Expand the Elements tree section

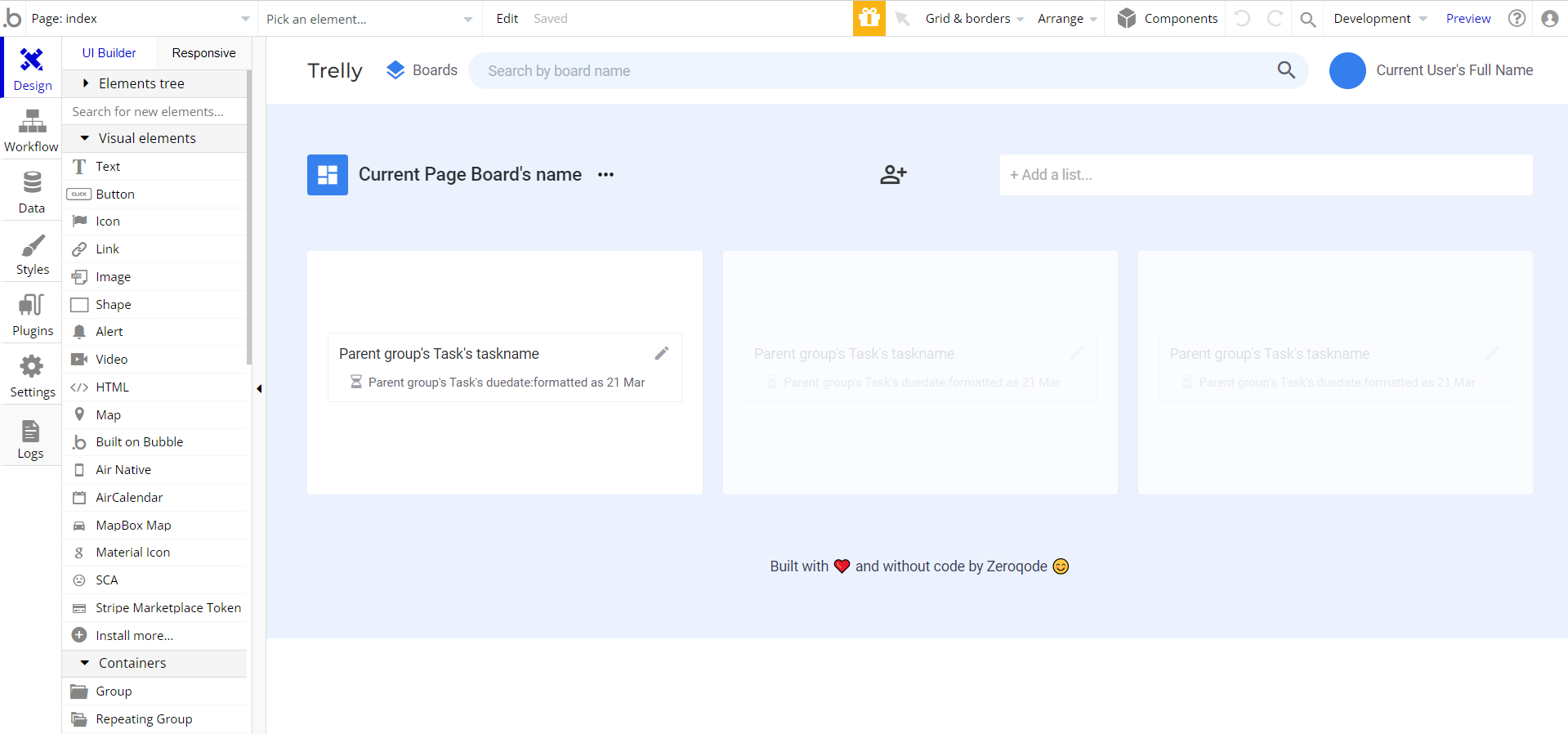tap(154, 83)
